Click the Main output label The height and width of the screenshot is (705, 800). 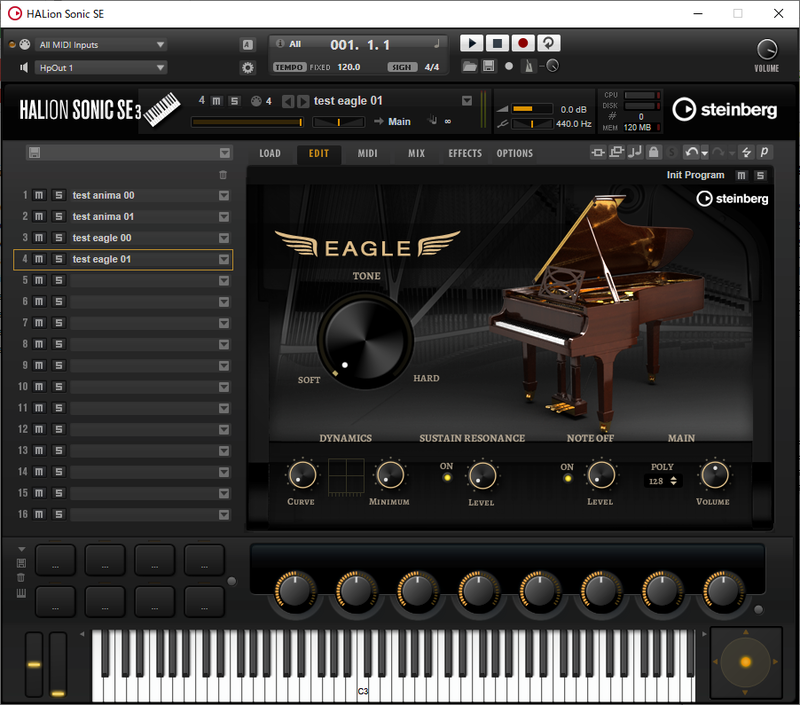(399, 121)
